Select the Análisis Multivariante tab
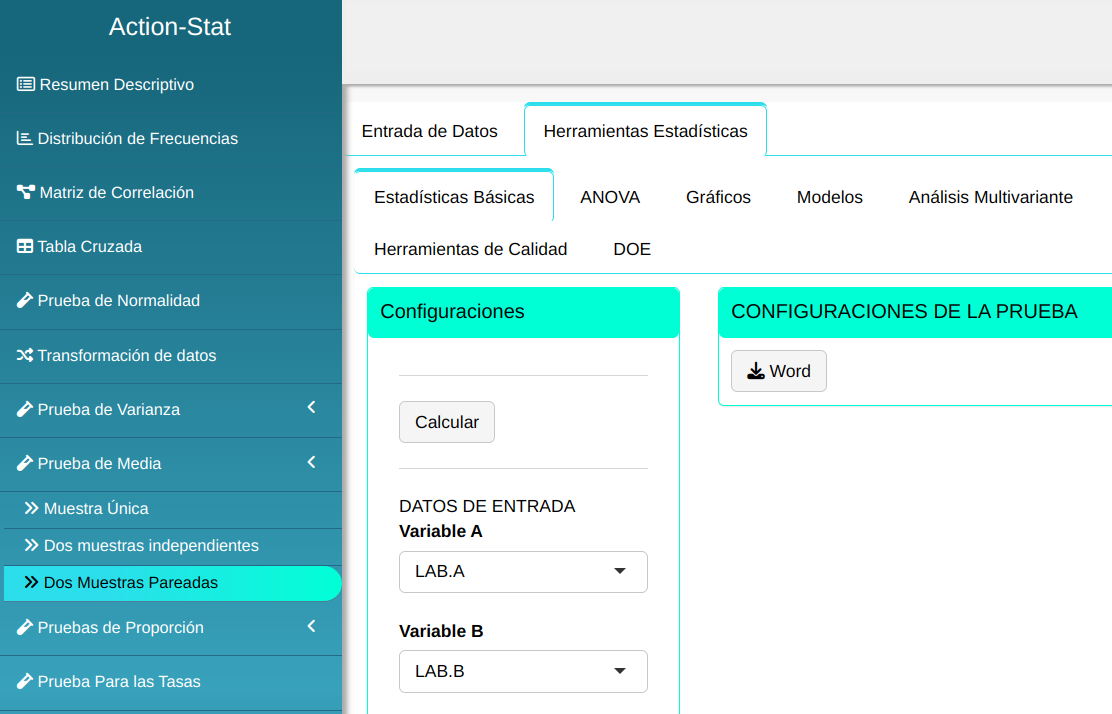The height and width of the screenshot is (714, 1112). point(990,197)
